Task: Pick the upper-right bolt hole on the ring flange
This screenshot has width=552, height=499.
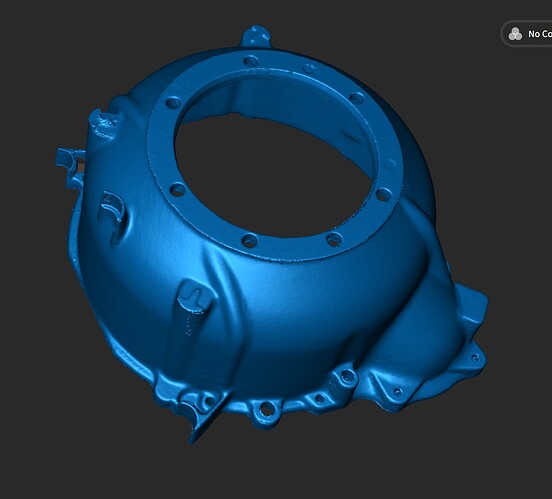Action: click(x=357, y=98)
